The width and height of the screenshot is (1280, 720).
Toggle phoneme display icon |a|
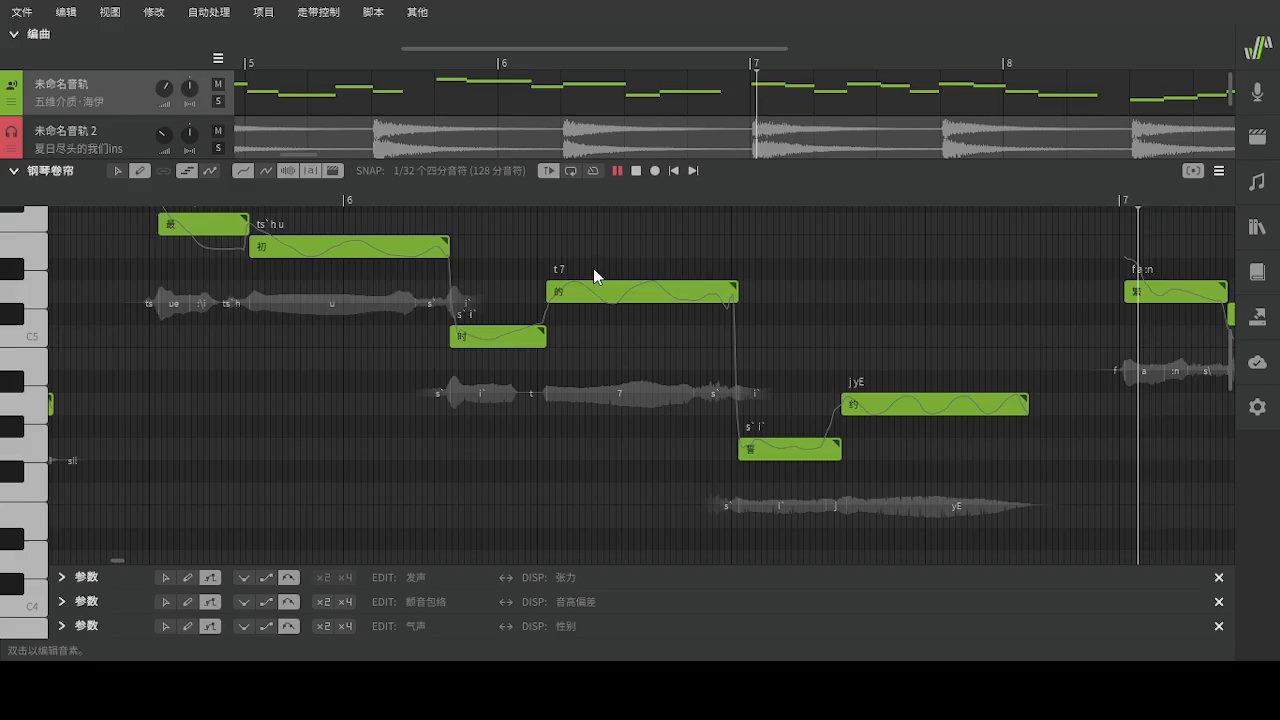coord(311,171)
